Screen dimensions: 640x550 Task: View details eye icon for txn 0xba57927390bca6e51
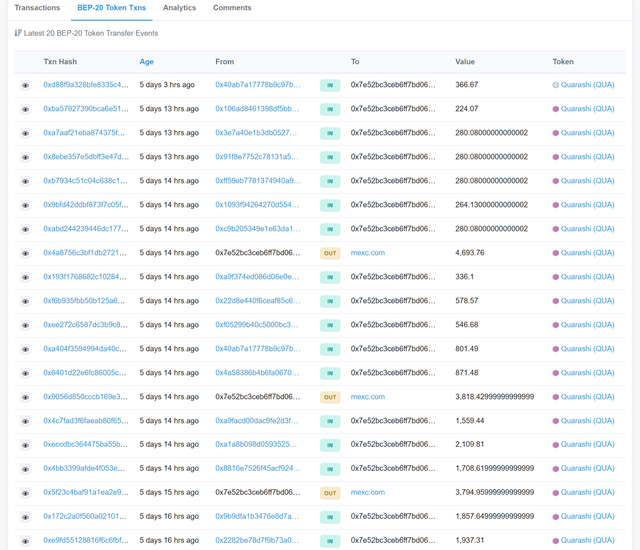click(25, 109)
